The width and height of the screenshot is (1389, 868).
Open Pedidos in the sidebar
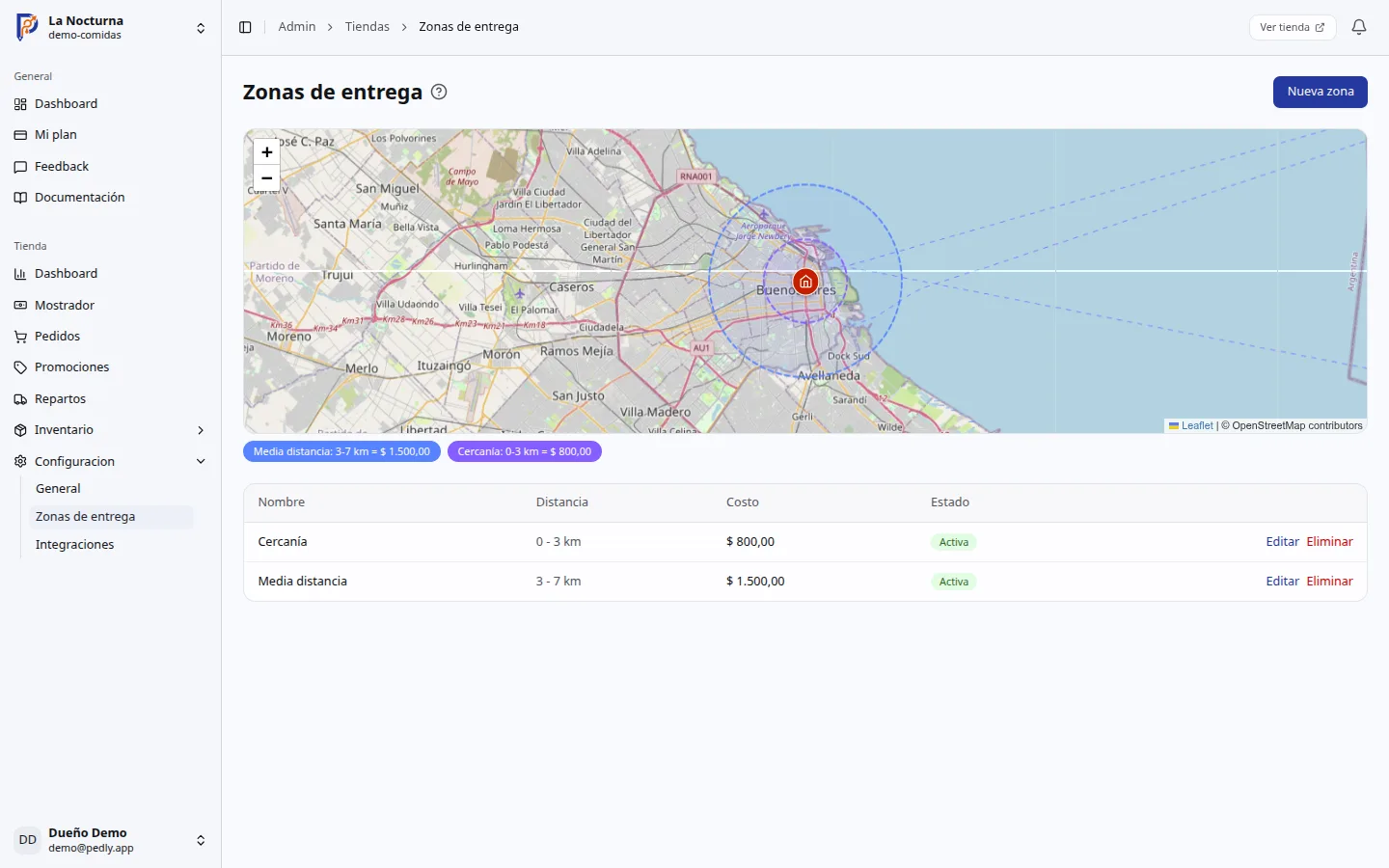[110, 337]
